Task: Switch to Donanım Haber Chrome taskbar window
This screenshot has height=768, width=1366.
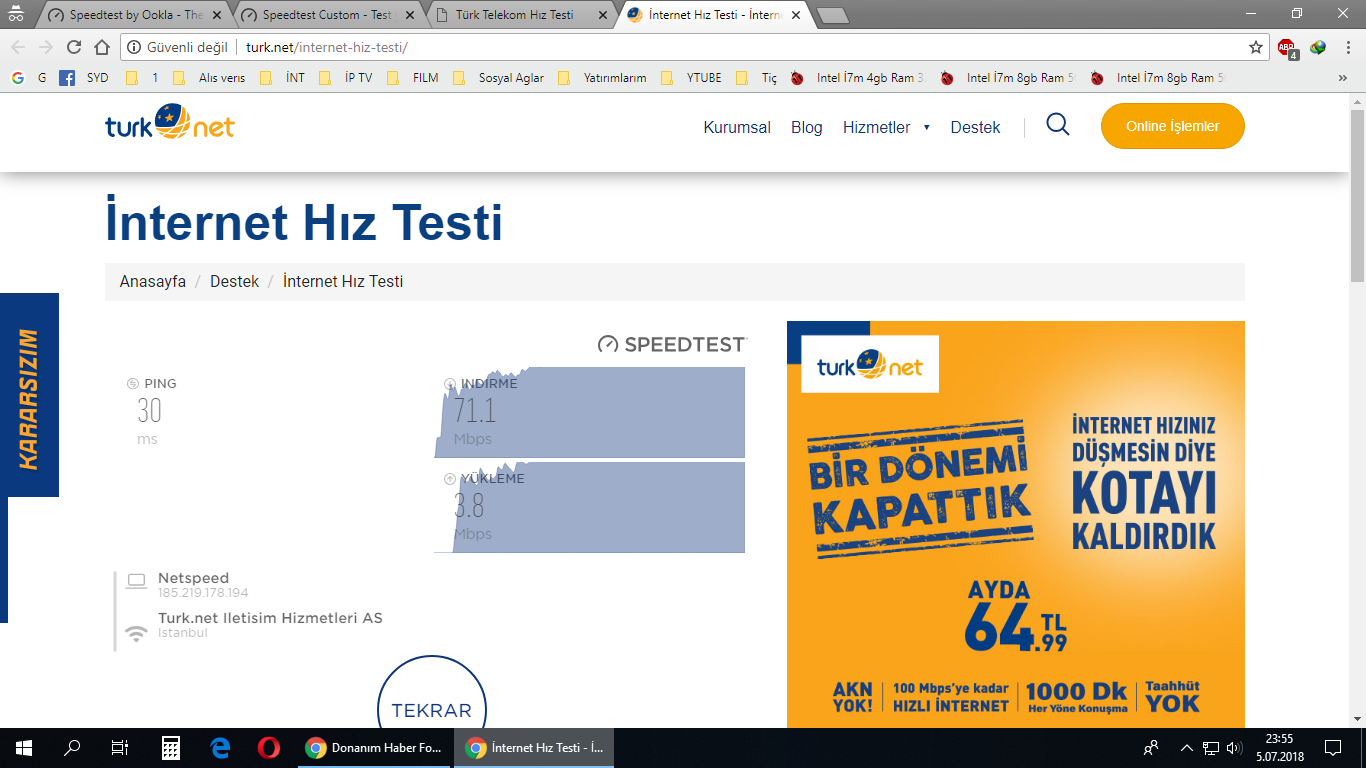Action: pyautogui.click(x=373, y=748)
